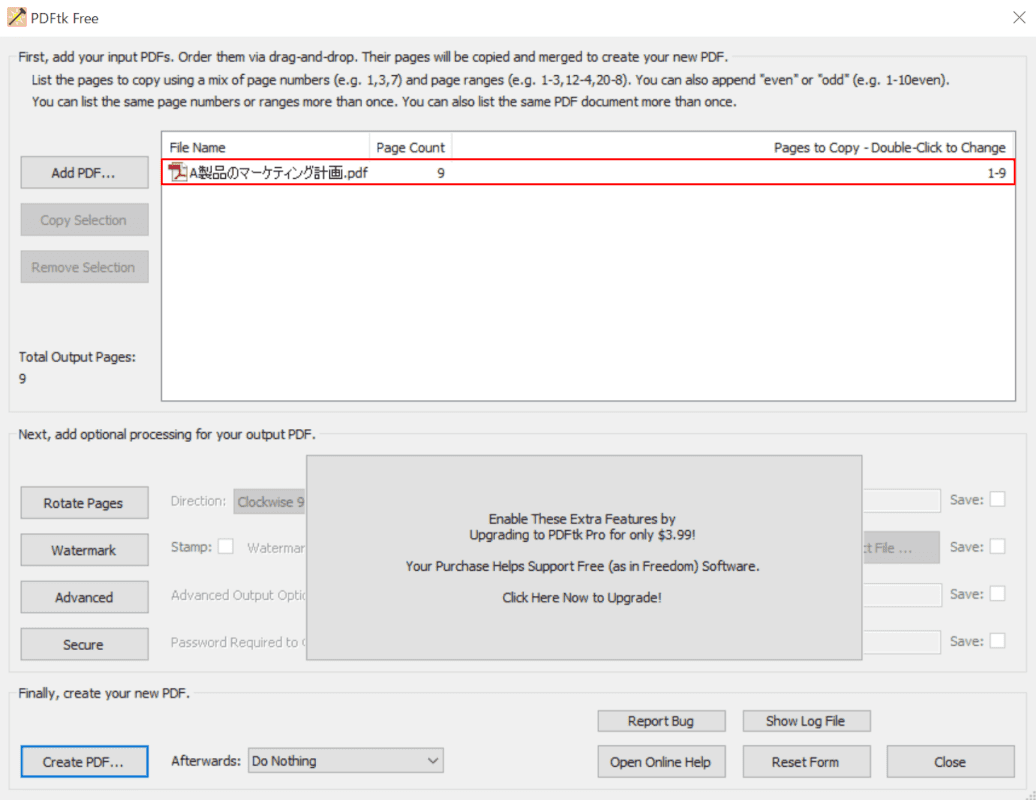Click the page count value 9 in row
1036x800 pixels.
click(x=440, y=173)
